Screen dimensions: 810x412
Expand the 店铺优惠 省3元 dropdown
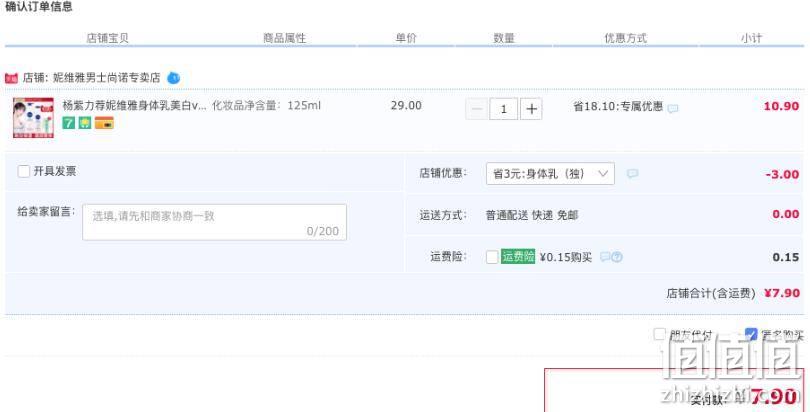point(550,173)
